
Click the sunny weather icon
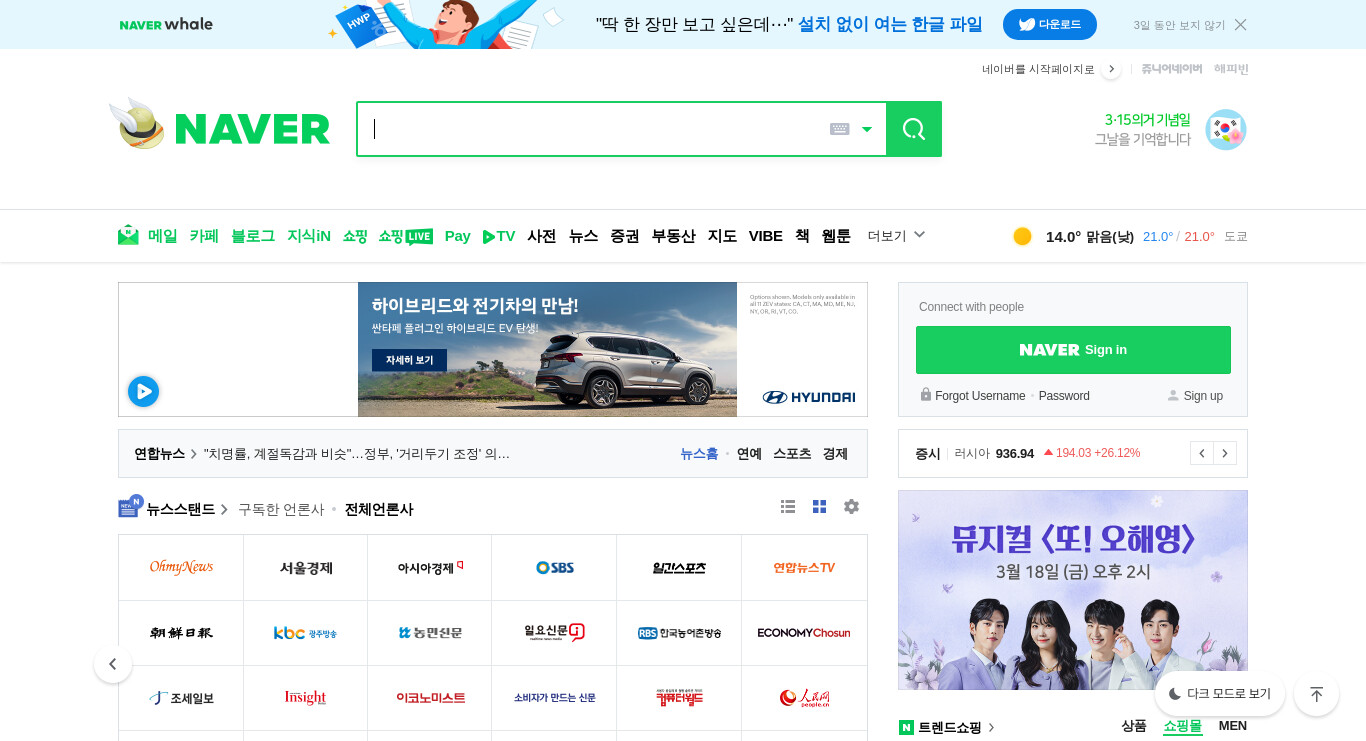tap(1022, 236)
